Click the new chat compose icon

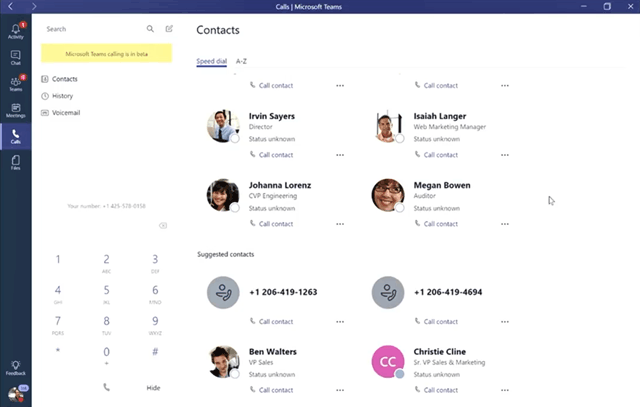(x=169, y=29)
